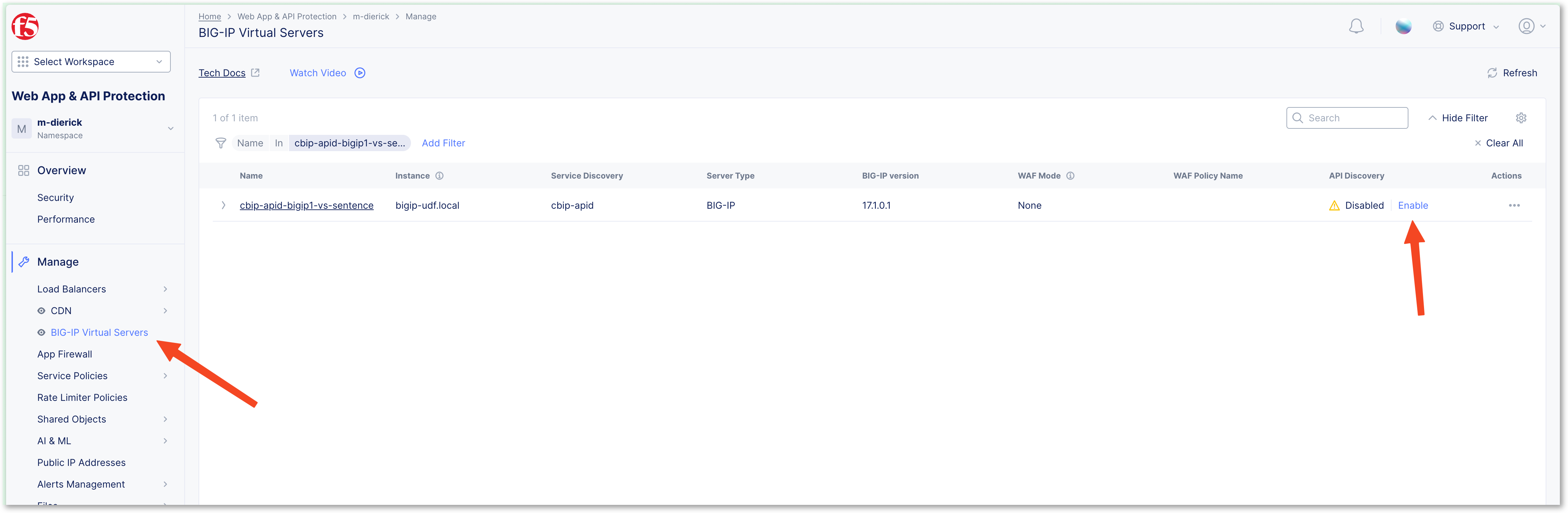The image size is (1568, 513).
Task: Open the notifications bell
Action: pos(1356,26)
